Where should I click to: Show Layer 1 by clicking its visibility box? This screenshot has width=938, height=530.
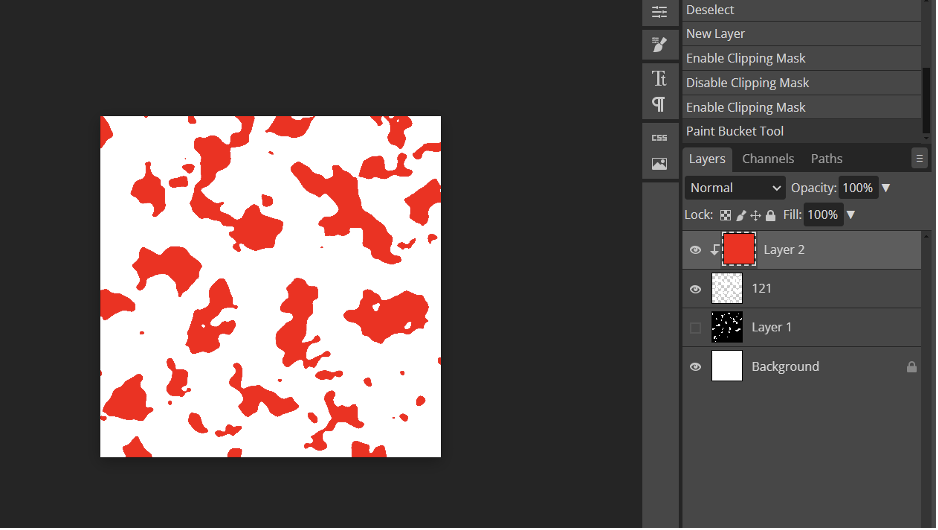point(696,328)
